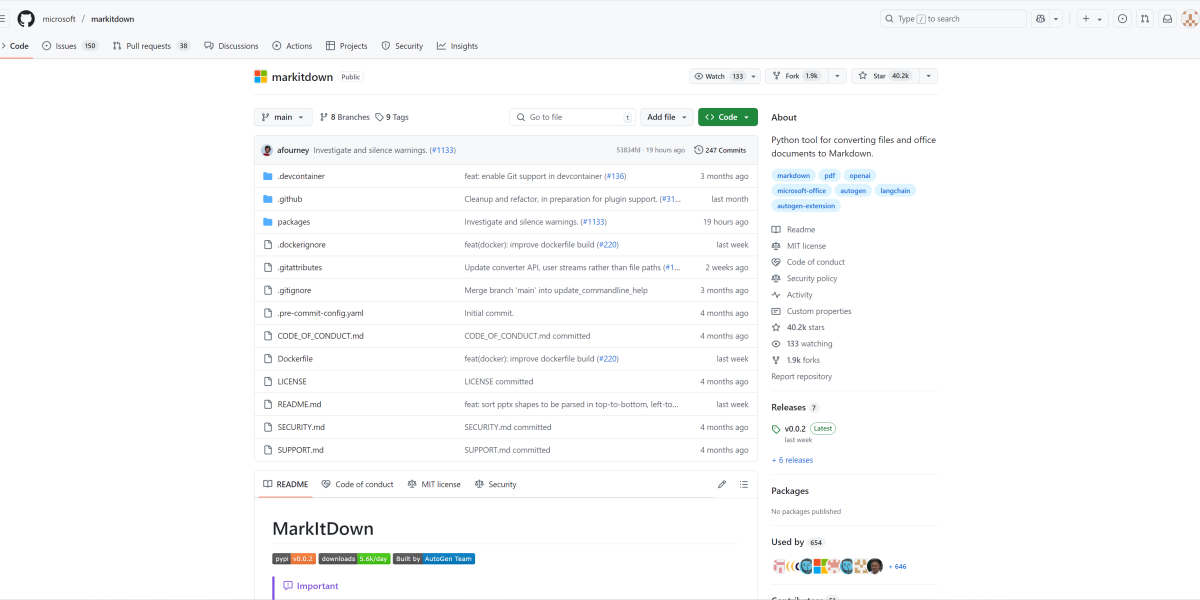Image resolution: width=1200 pixels, height=600 pixels.
Task: Open Security policy link in About
Action: (x=805, y=279)
